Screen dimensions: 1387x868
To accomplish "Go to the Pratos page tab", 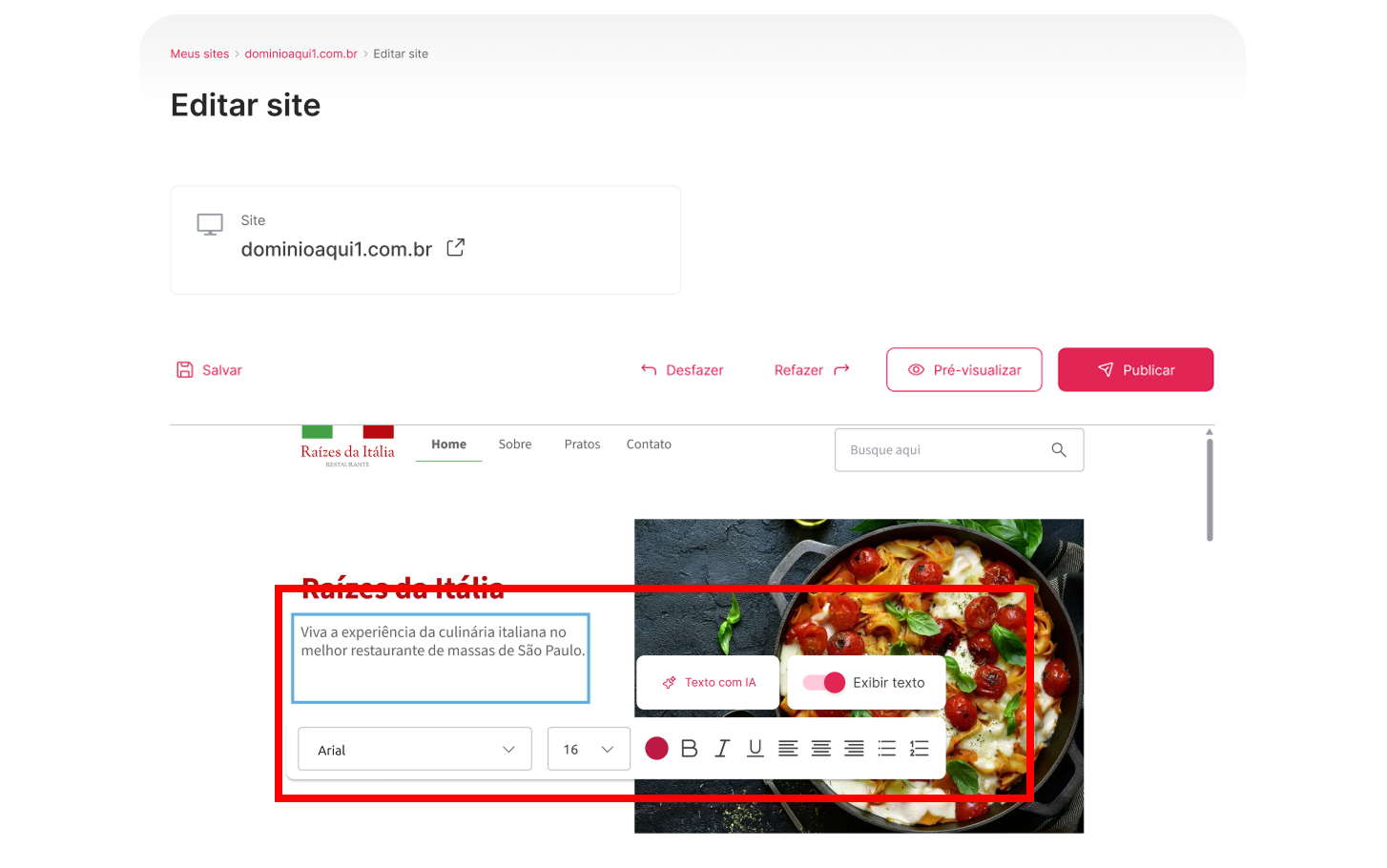I will pyautogui.click(x=582, y=444).
